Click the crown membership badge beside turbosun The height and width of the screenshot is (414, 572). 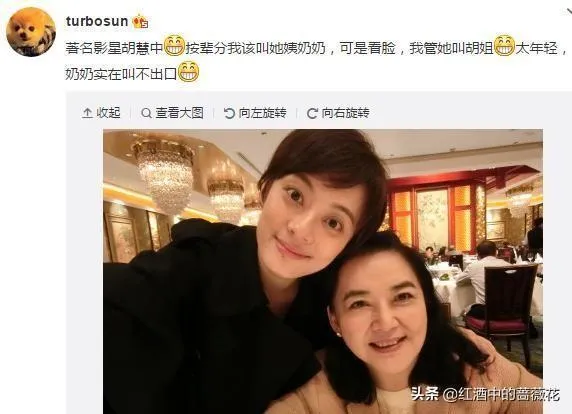(140, 22)
